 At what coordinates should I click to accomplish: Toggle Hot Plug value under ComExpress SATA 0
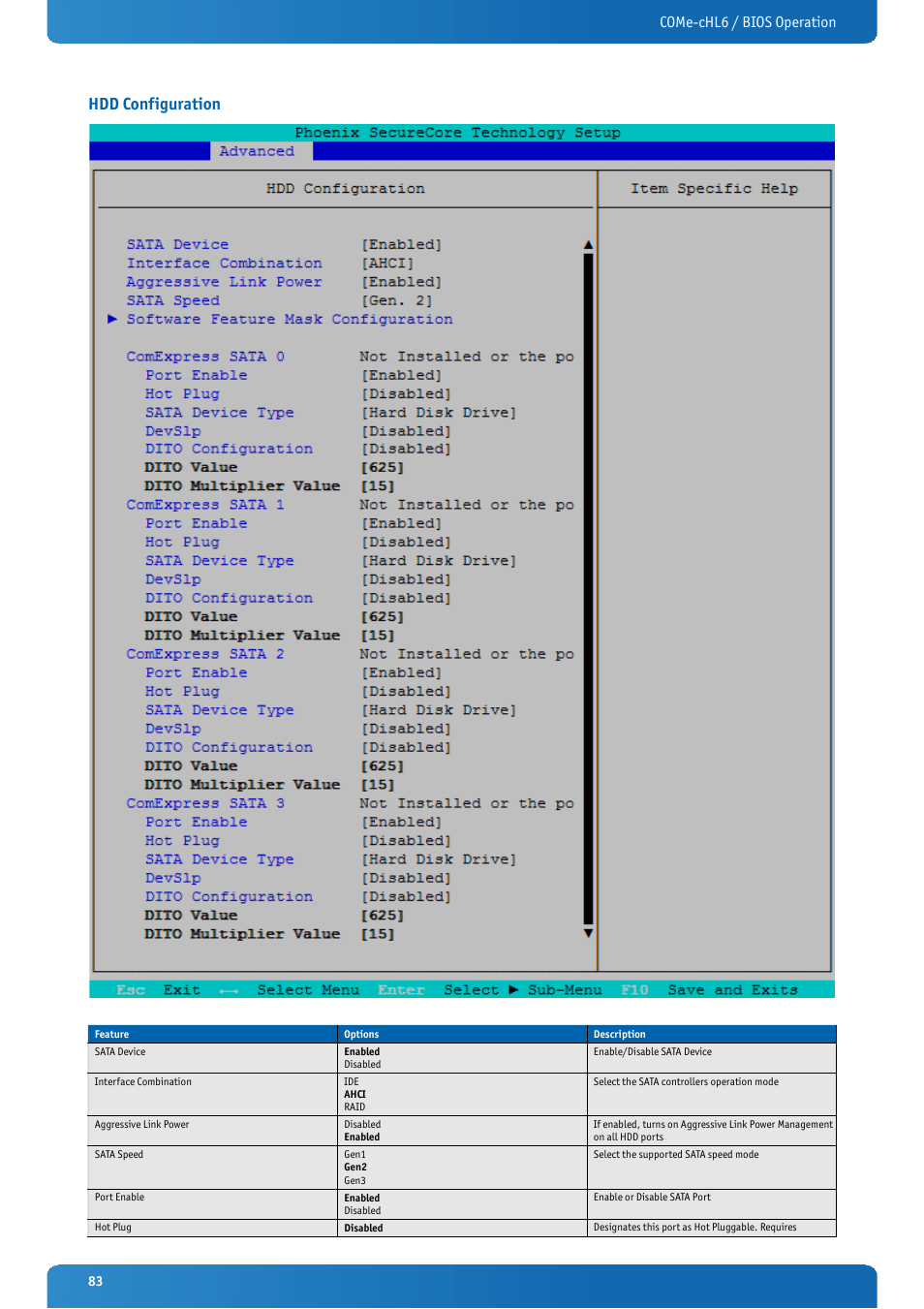tap(406, 393)
